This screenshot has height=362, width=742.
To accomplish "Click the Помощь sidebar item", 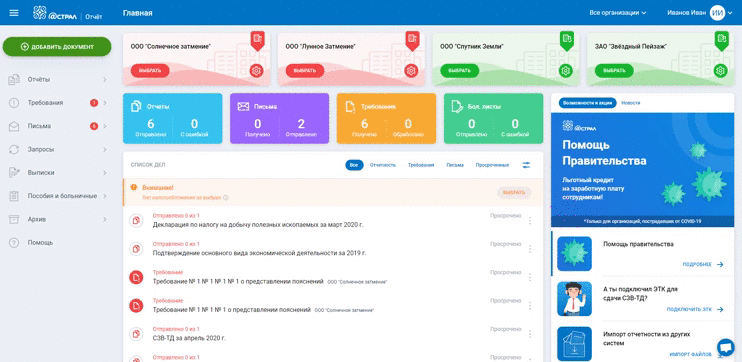I will point(40,242).
